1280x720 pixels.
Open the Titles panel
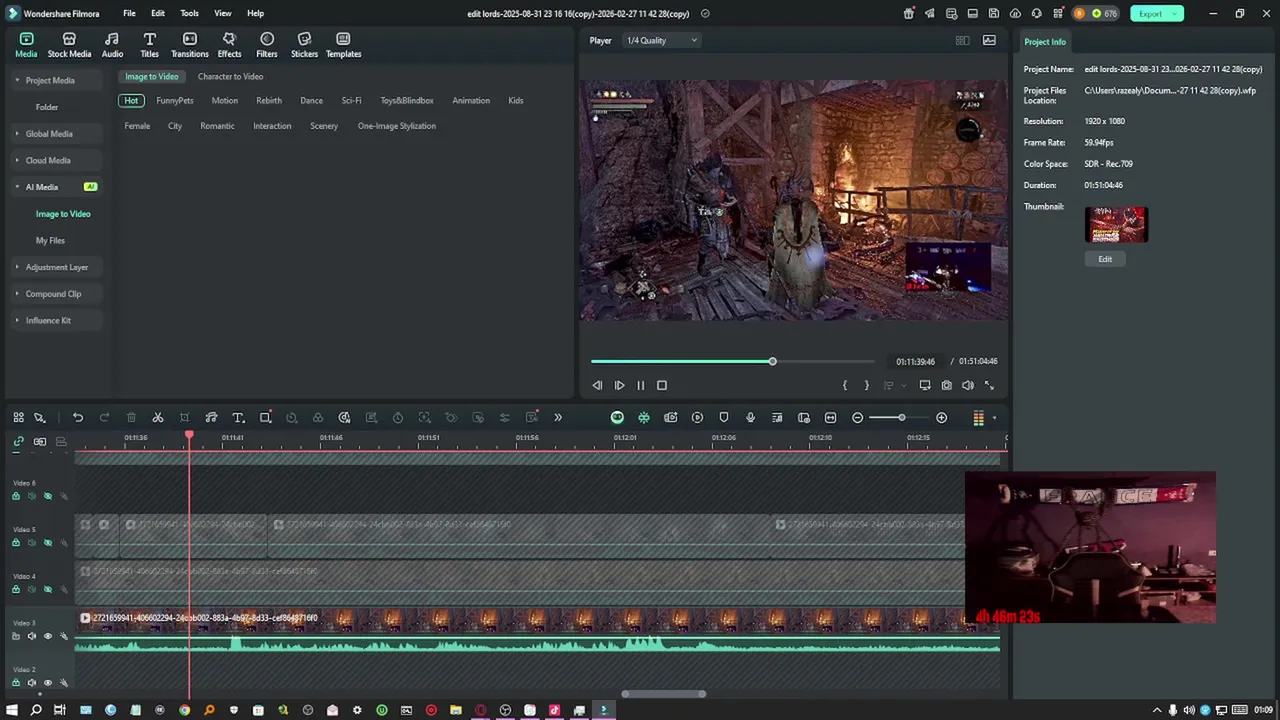(149, 45)
